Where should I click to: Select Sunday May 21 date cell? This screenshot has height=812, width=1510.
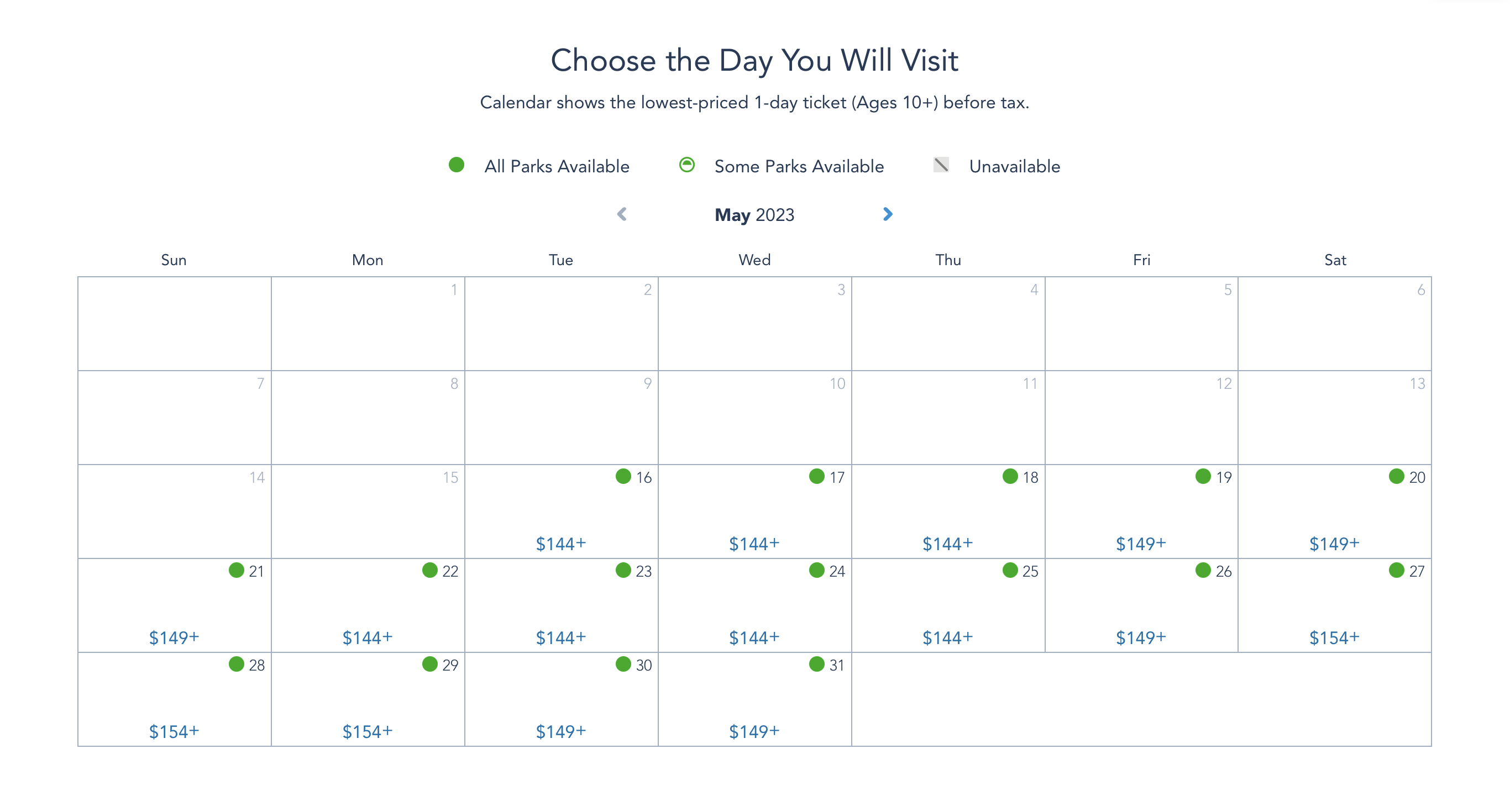(174, 605)
